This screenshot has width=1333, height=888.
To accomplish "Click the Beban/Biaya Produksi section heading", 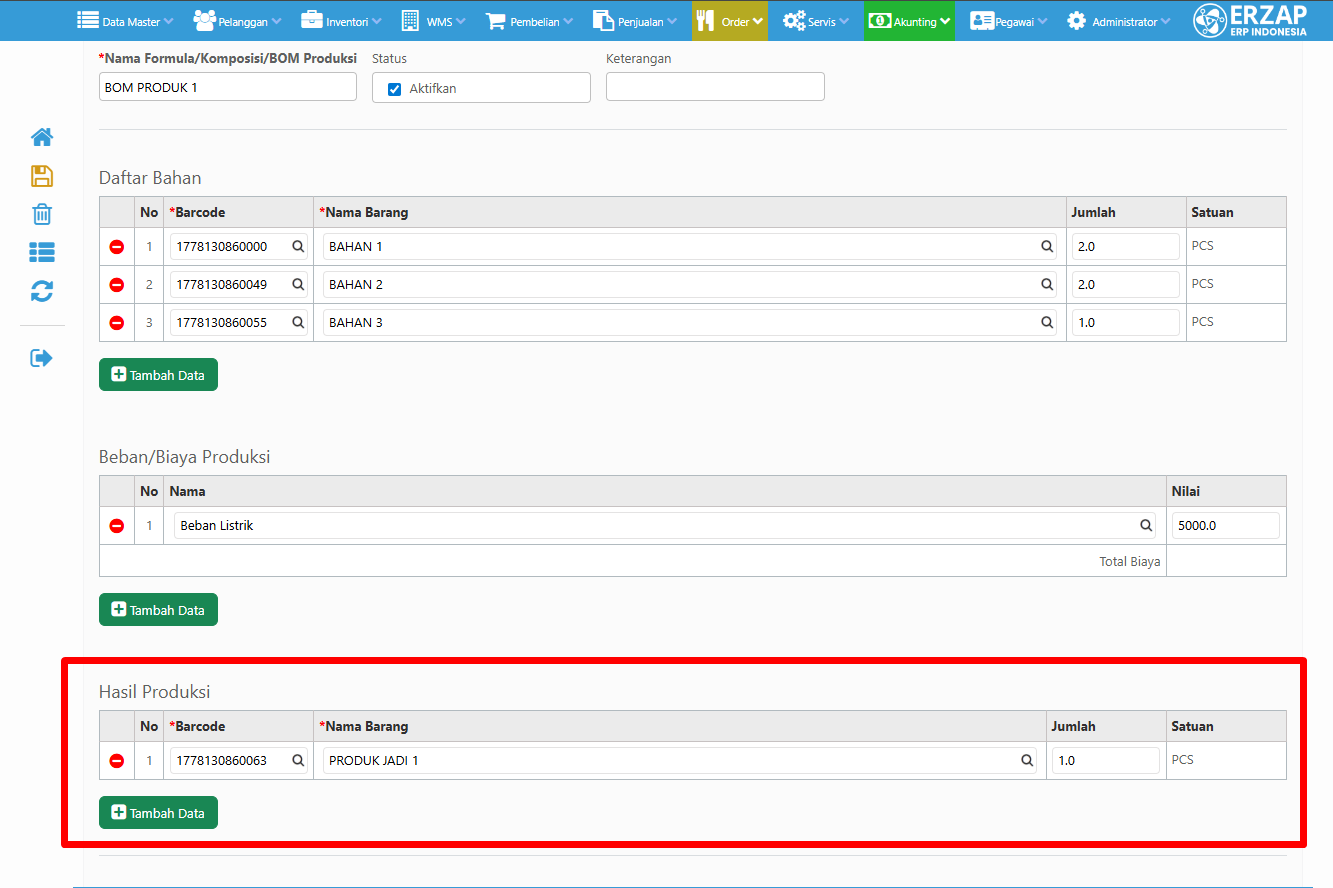I will tap(185, 457).
